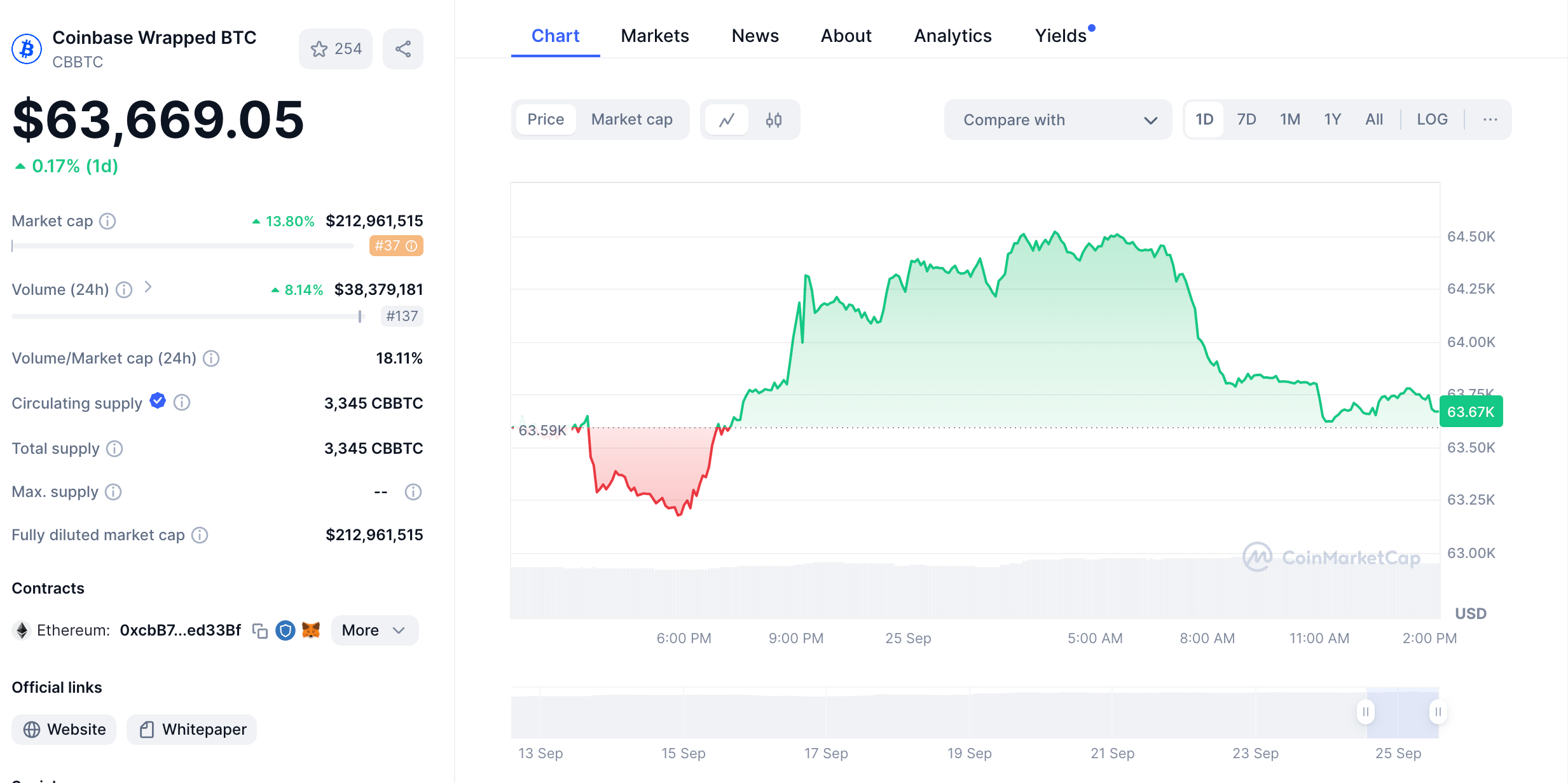The height and width of the screenshot is (783, 1568).
Task: Add CBBTC to watchlist with star button
Action: click(x=336, y=49)
